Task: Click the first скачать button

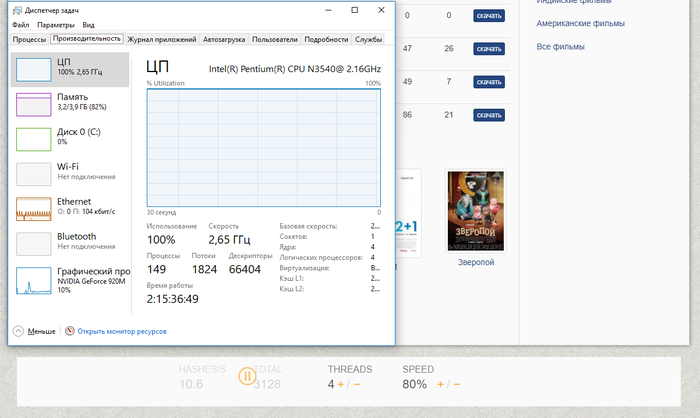Action: click(488, 16)
